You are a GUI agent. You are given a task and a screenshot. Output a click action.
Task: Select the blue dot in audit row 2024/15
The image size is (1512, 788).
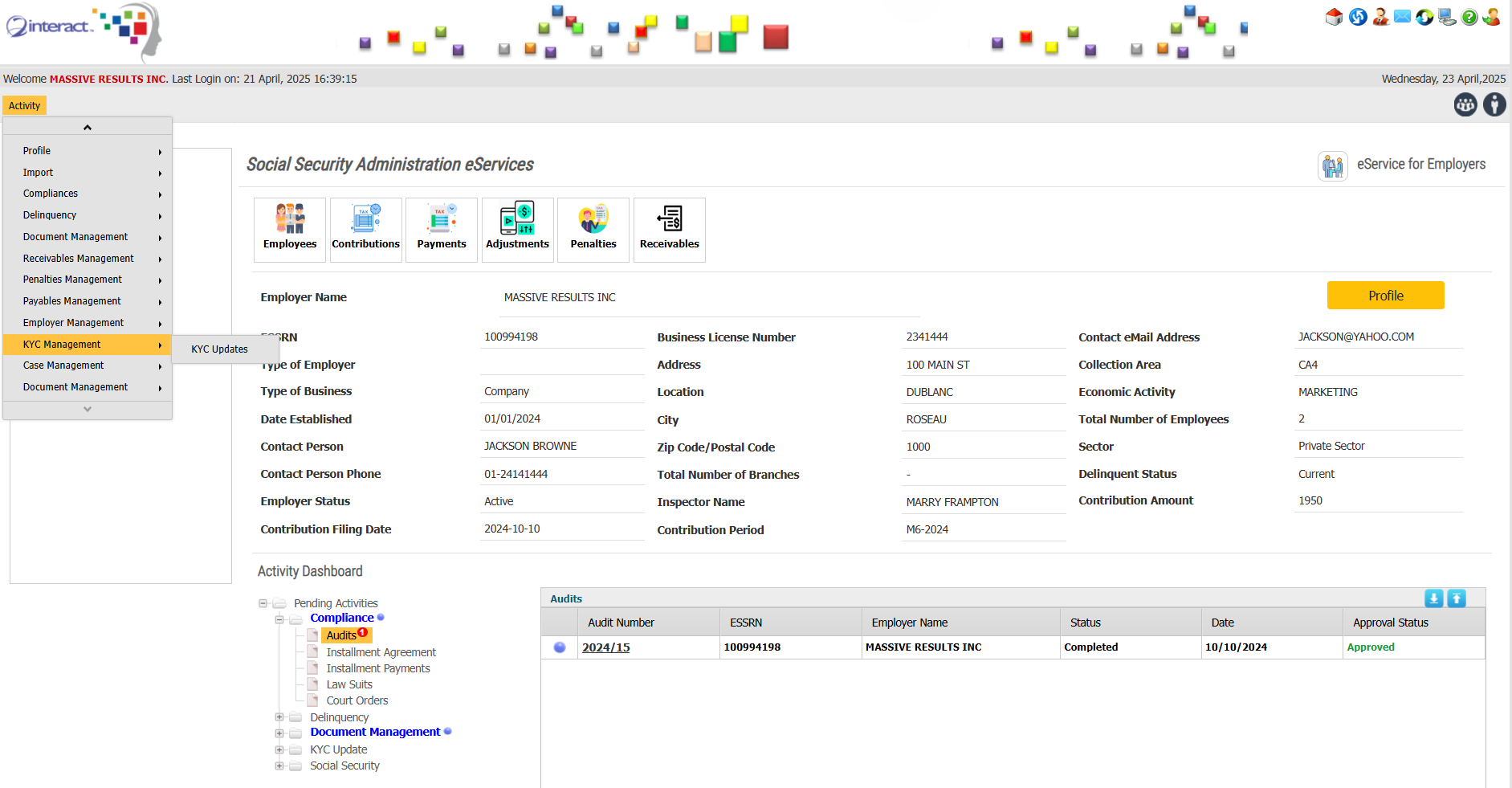[560, 647]
